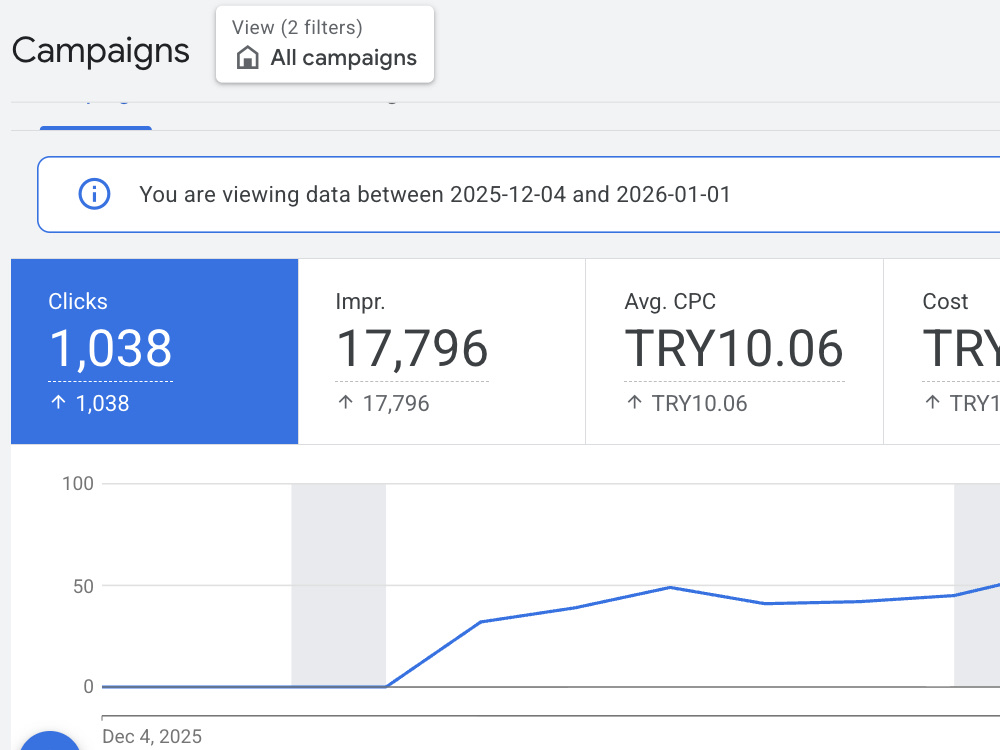This screenshot has width=1000, height=750.
Task: Click the up arrow under Avg. CPC value
Action: [x=635, y=402]
